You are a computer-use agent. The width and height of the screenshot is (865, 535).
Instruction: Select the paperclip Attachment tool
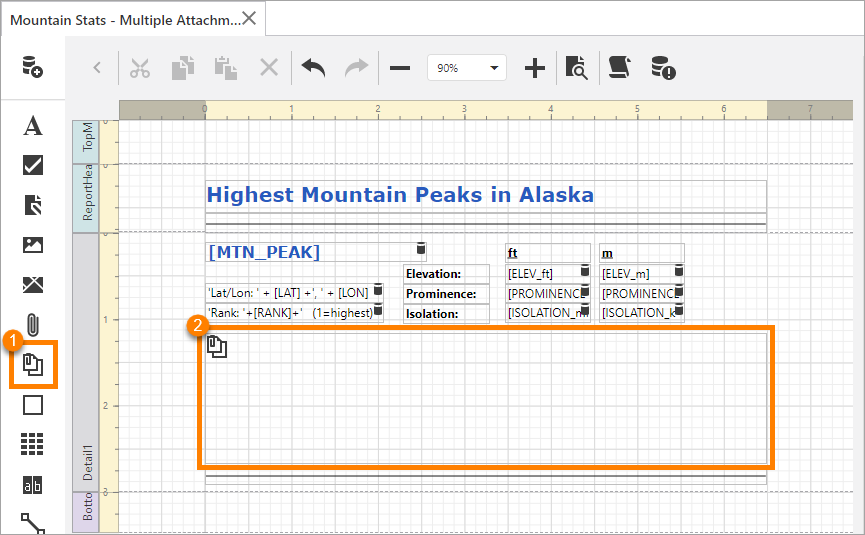(x=32, y=325)
